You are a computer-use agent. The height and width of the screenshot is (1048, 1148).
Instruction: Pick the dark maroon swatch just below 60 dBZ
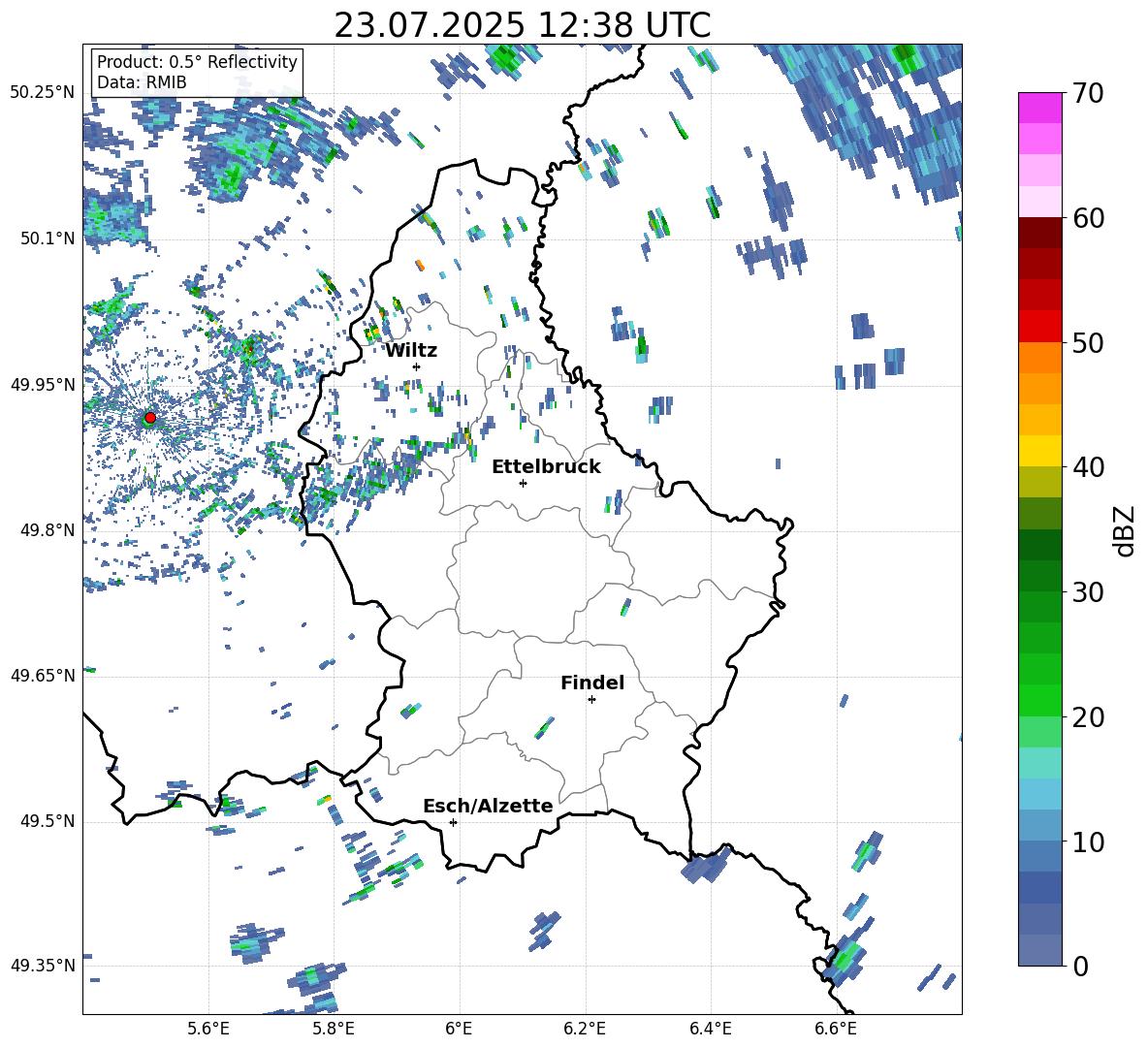1039,233
